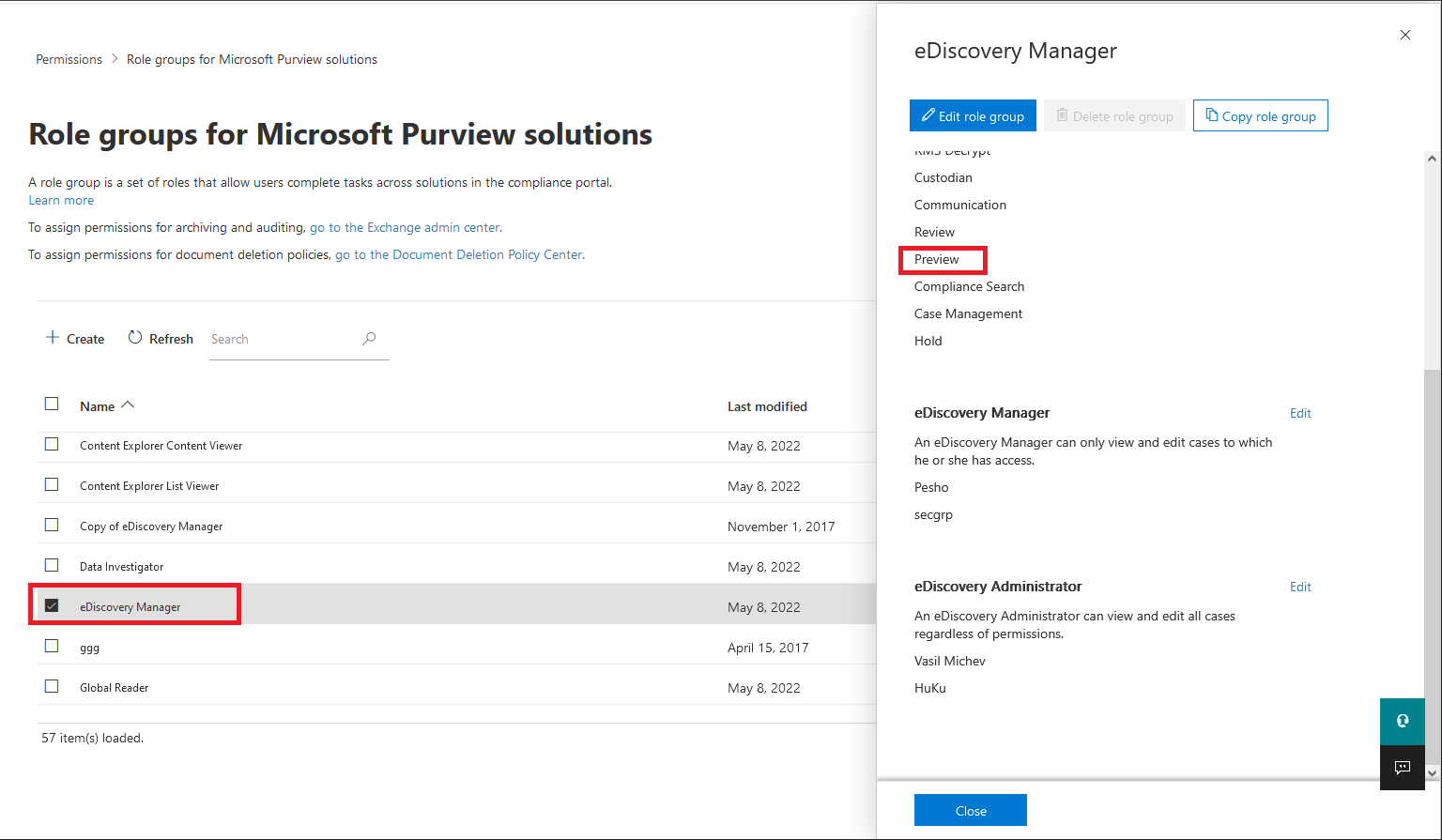The height and width of the screenshot is (840, 1442).
Task: Click Edit next to eDiscovery Manager section
Action: (x=1300, y=413)
